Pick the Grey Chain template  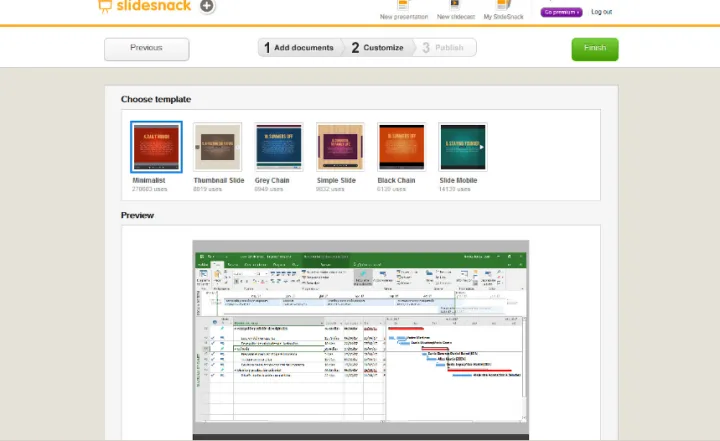point(279,148)
